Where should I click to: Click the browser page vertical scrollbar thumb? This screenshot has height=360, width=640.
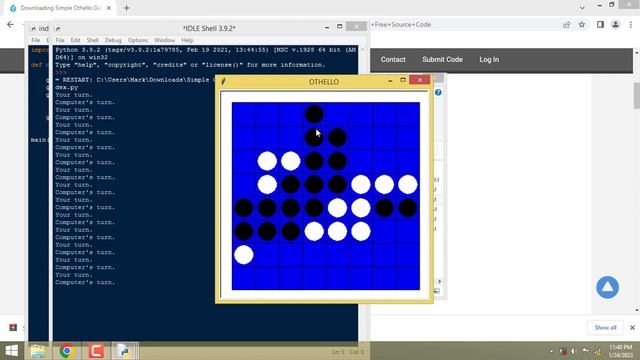(636, 96)
